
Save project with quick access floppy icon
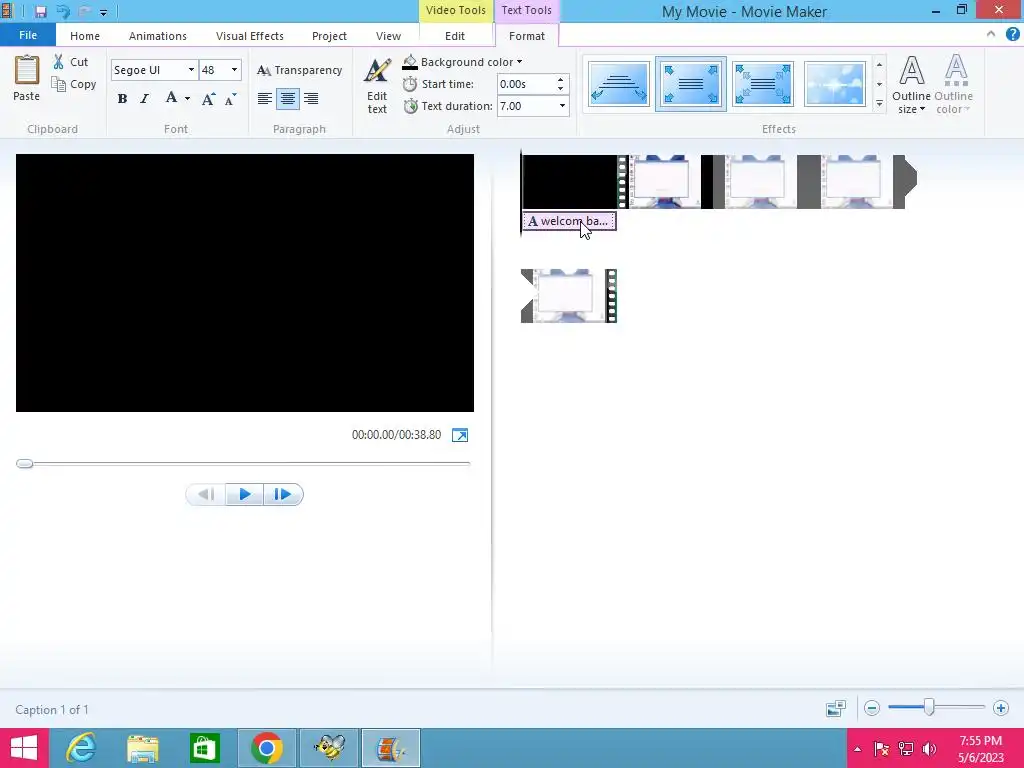click(40, 12)
